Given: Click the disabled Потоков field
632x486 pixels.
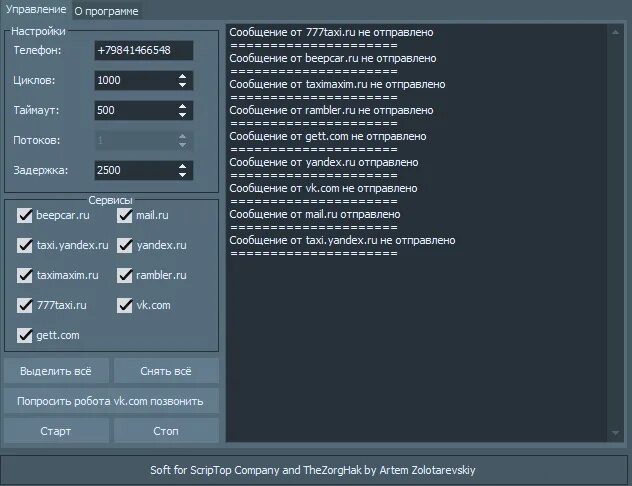Looking at the screenshot, I should 143,140.
